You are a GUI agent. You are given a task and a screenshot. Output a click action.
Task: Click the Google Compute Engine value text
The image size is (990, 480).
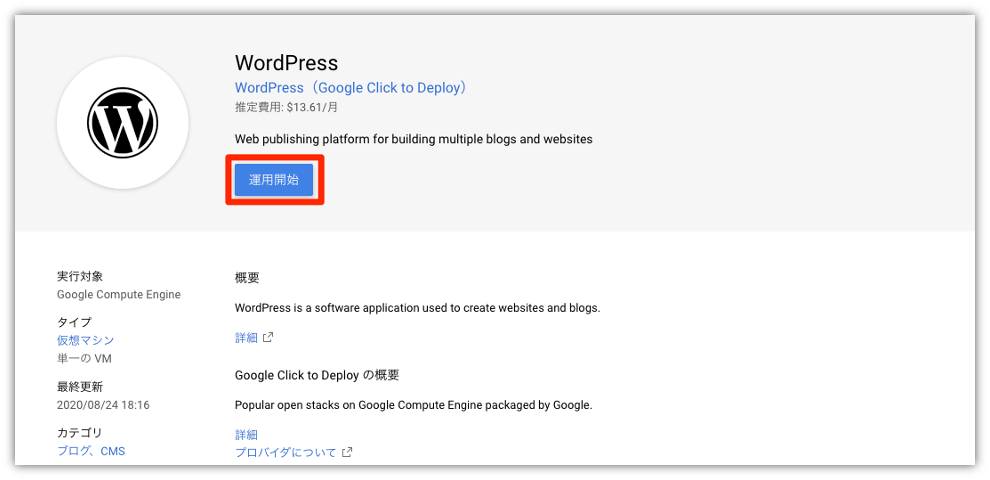click(x=119, y=294)
